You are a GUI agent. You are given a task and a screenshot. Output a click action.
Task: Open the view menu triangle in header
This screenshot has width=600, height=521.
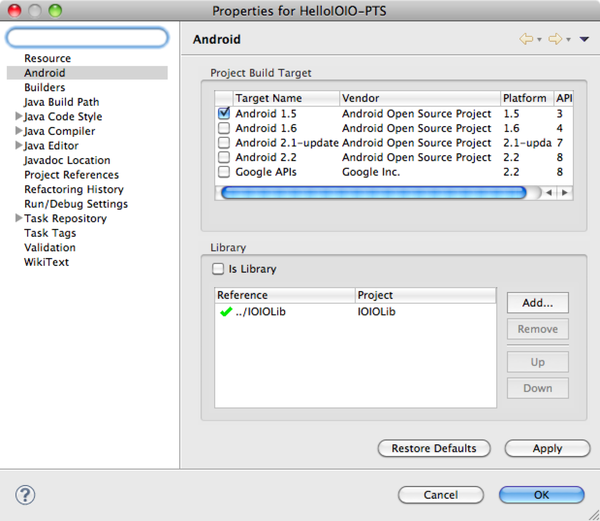[584, 39]
